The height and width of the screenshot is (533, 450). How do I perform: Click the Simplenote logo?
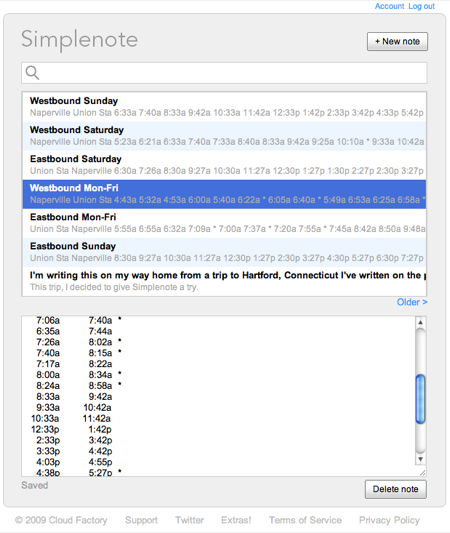80,40
